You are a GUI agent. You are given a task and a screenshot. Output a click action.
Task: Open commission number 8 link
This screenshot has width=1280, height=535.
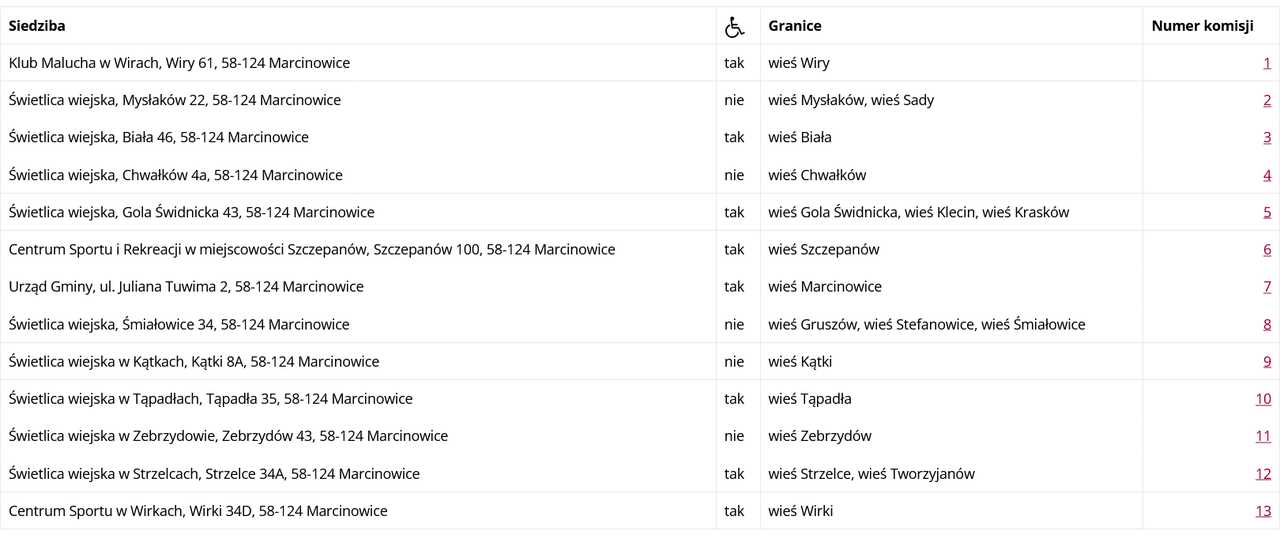click(1267, 324)
